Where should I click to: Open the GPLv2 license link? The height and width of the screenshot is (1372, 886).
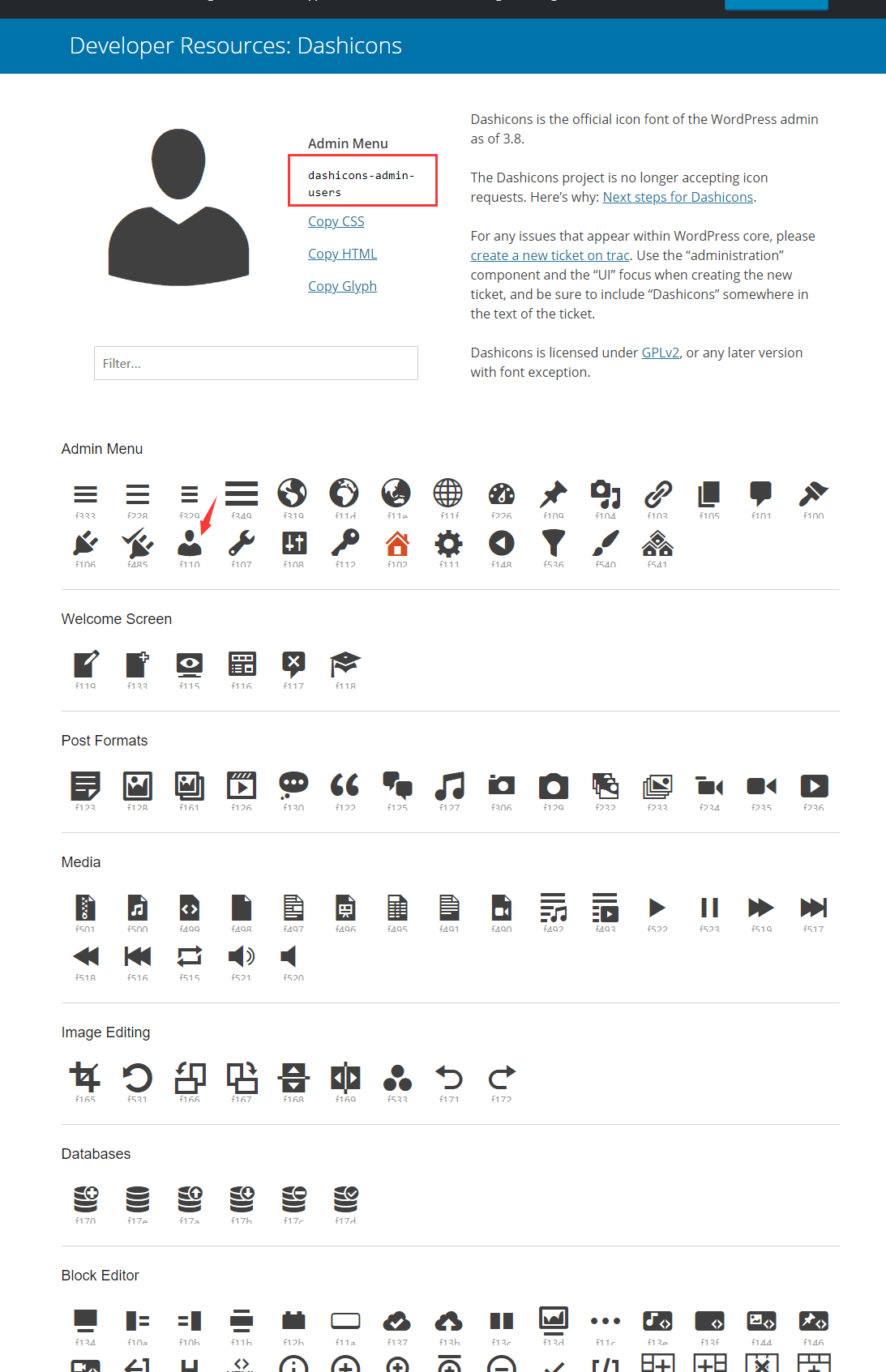[661, 353]
